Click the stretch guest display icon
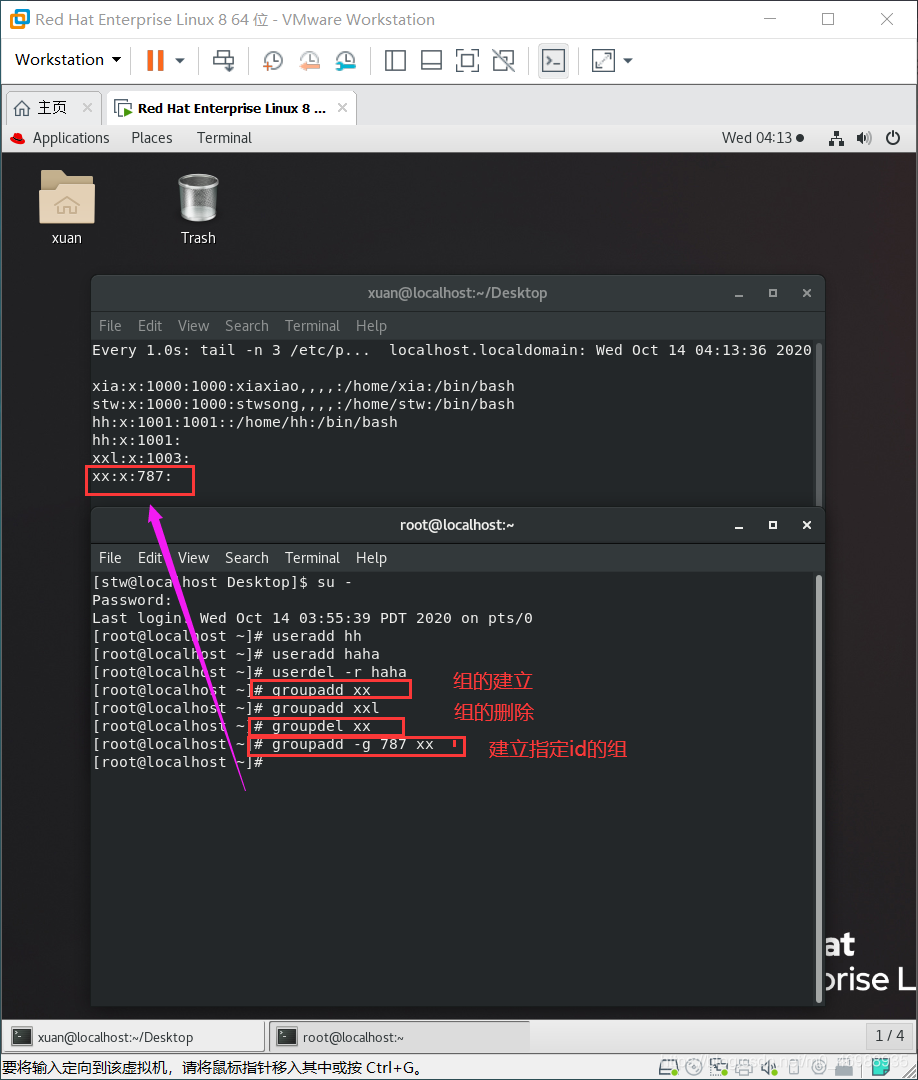 coord(603,61)
